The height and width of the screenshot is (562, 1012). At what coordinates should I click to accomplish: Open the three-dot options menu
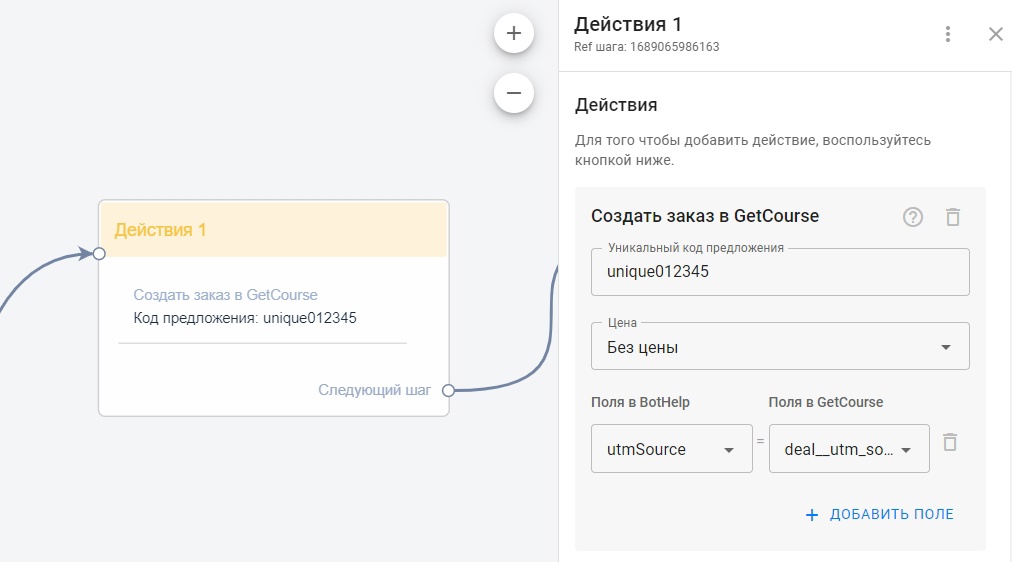(x=948, y=34)
